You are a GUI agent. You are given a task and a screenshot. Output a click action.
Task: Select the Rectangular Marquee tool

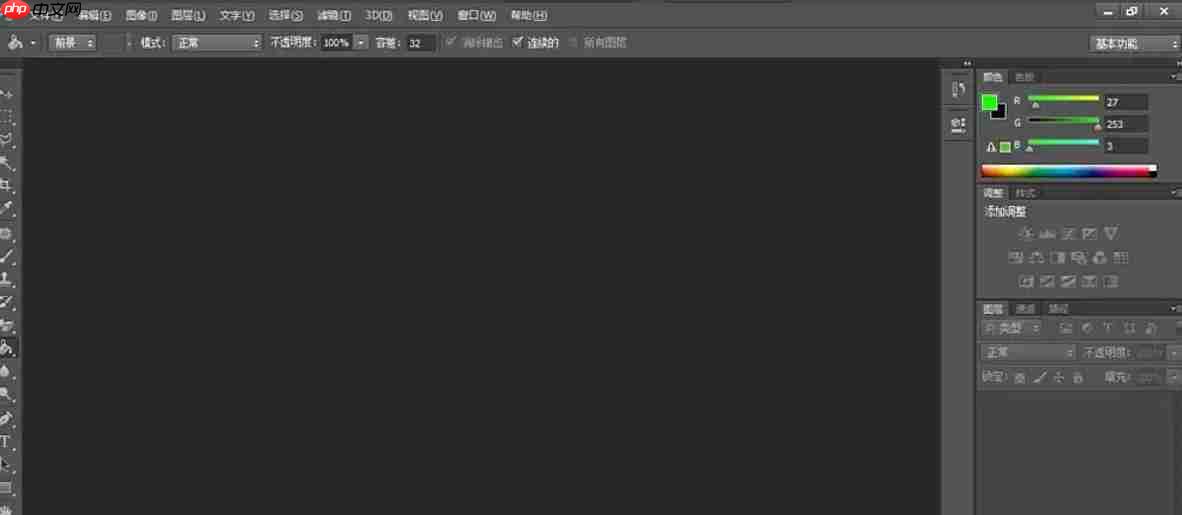pyautogui.click(x=7, y=116)
